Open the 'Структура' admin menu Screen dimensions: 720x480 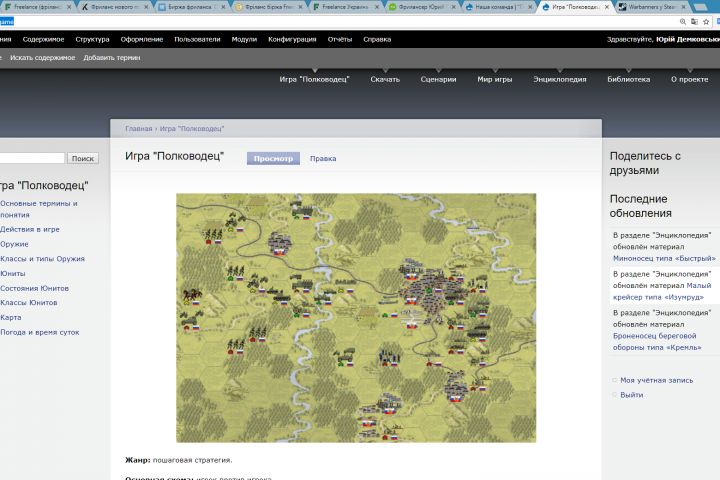coord(92,40)
